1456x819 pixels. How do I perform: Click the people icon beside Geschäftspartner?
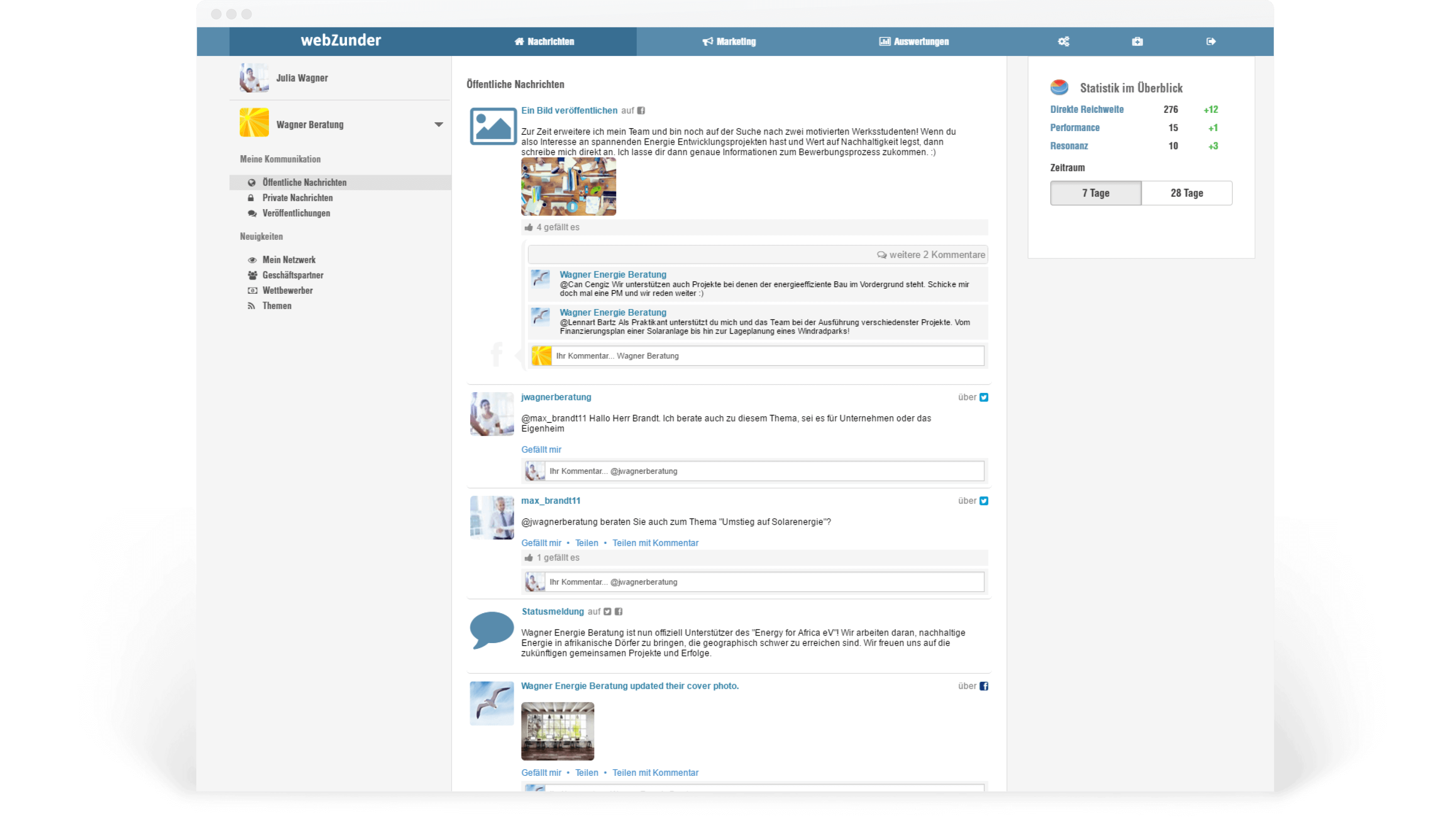[252, 275]
